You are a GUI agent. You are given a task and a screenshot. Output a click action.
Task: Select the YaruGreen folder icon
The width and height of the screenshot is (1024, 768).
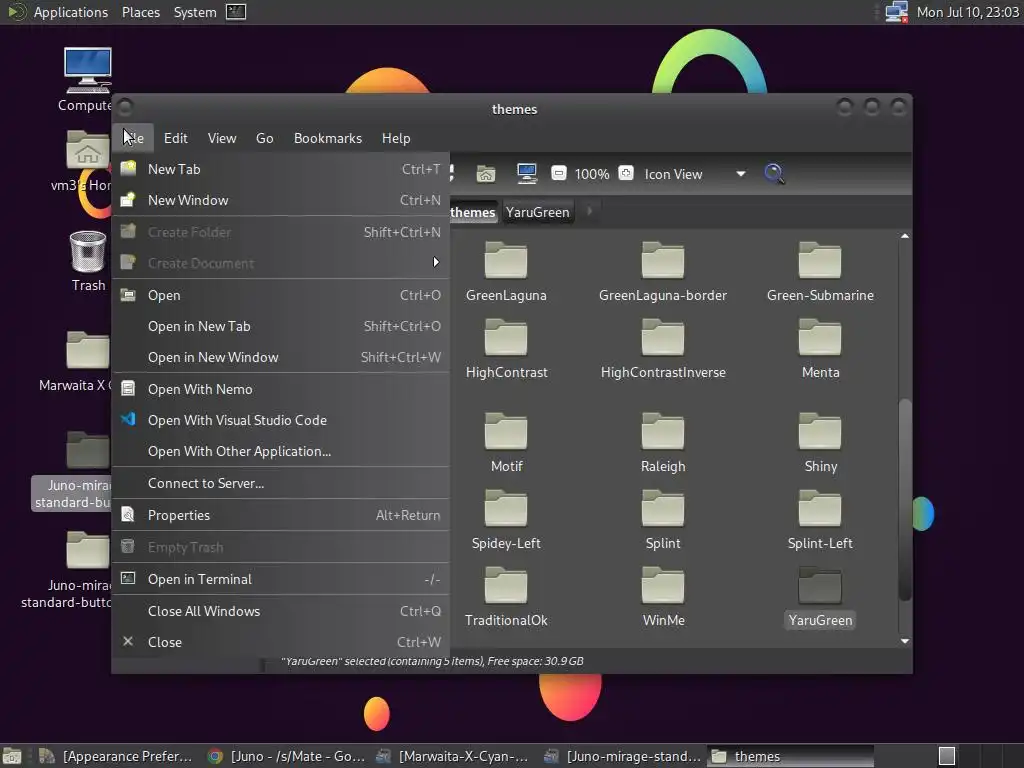pos(820,587)
